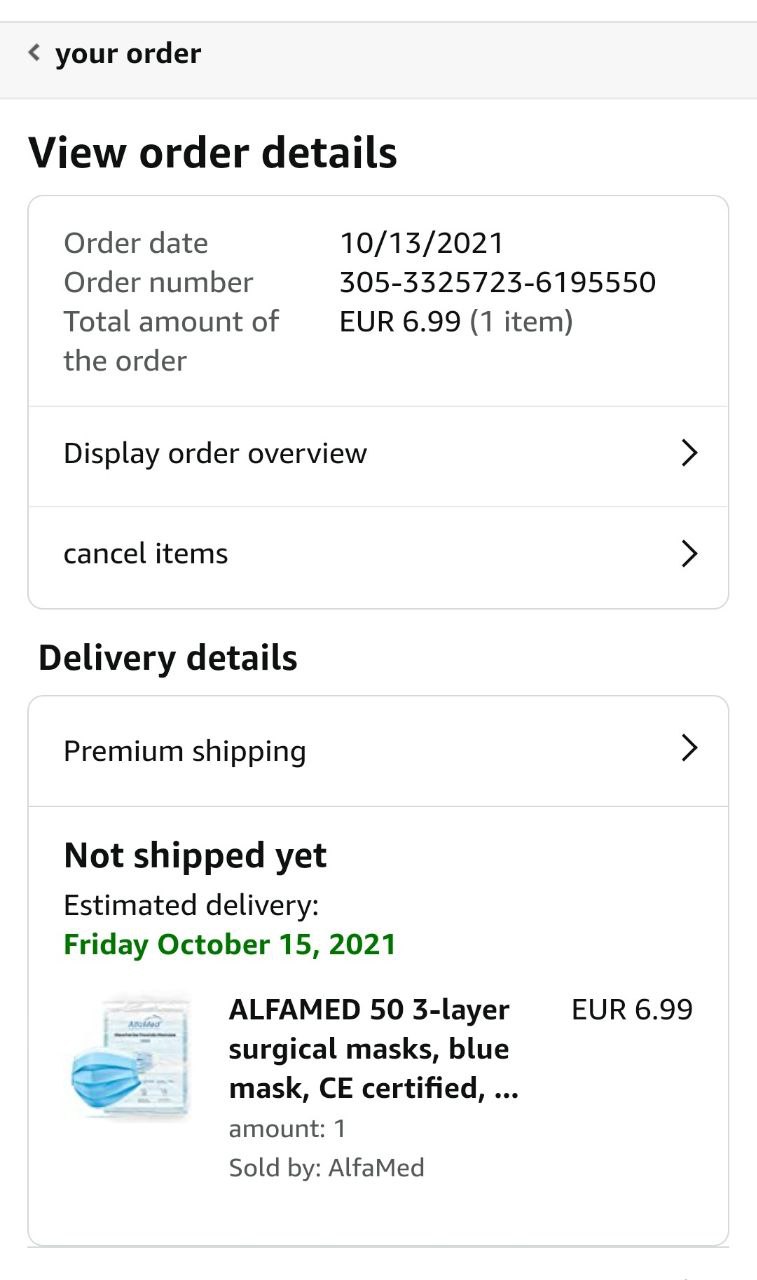Image resolution: width=757 pixels, height=1280 pixels.
Task: Click the 'Delivery details' section heading
Action: pyautogui.click(x=168, y=658)
